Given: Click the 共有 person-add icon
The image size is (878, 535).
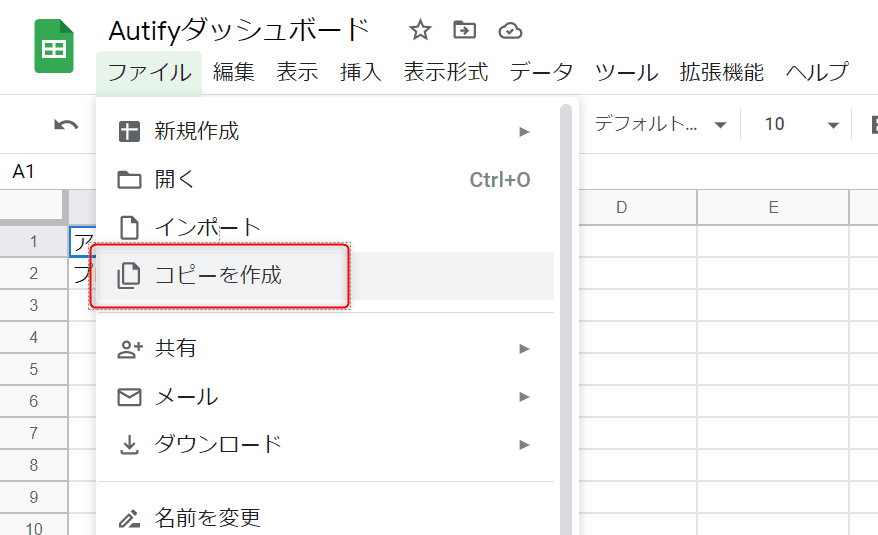Looking at the screenshot, I should pos(129,349).
